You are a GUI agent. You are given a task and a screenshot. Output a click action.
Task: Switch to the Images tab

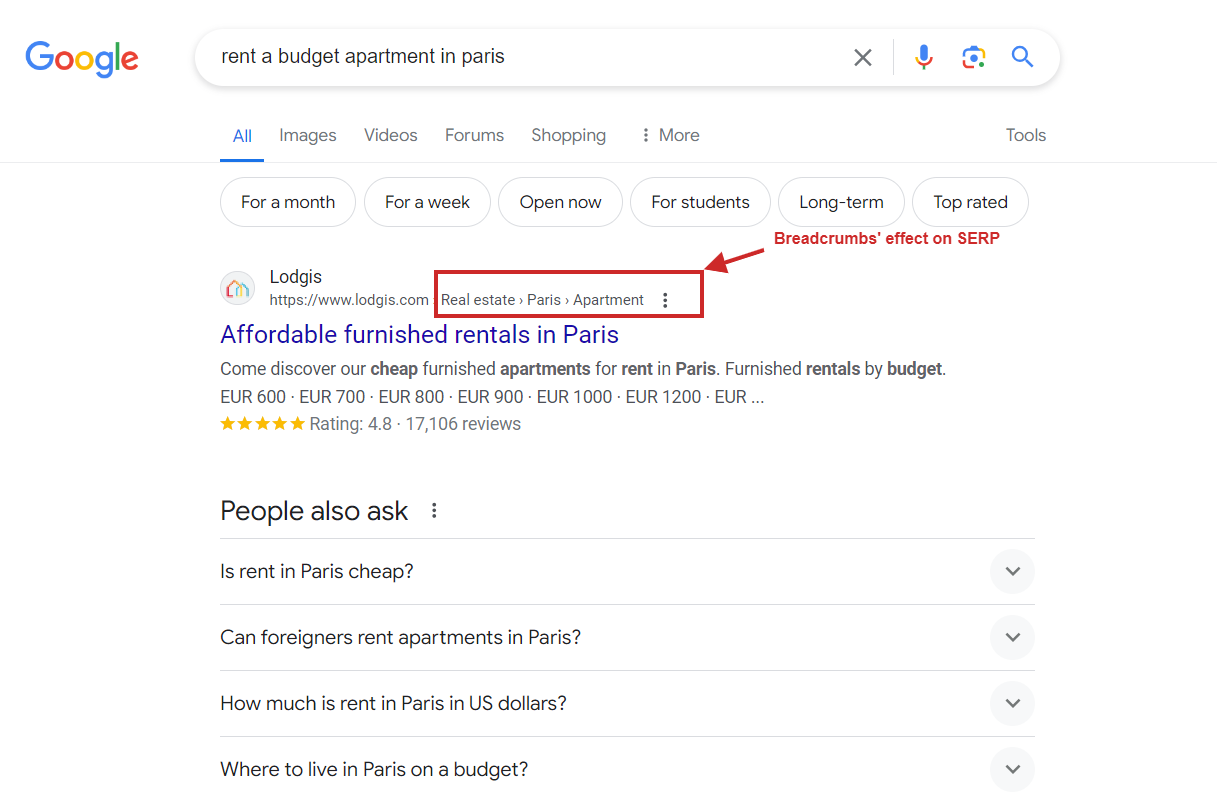(x=307, y=135)
